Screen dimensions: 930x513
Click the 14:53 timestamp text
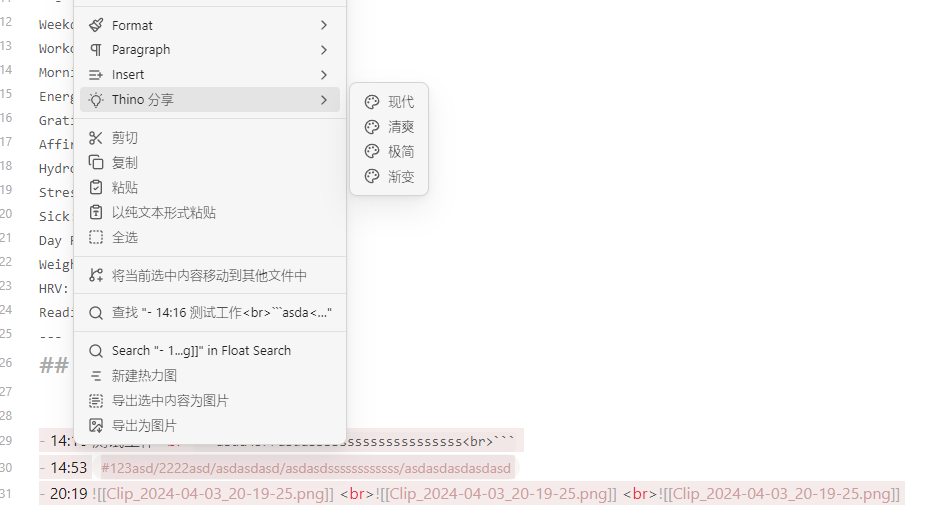pos(69,468)
